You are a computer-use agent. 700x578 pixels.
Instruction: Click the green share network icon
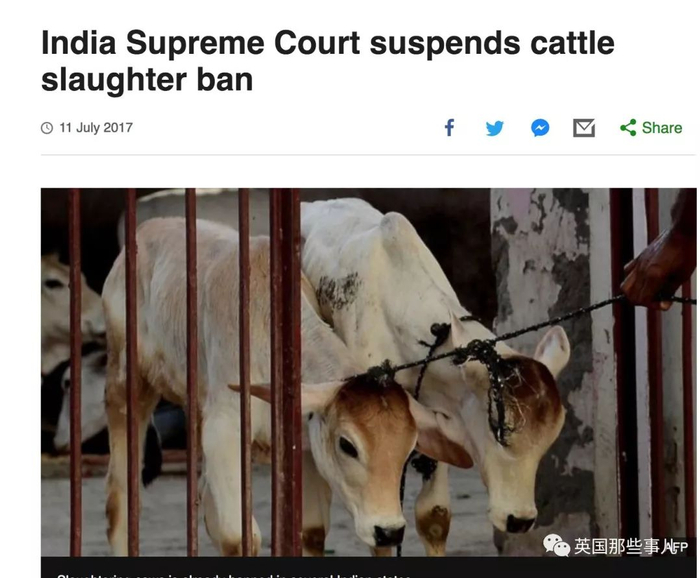click(628, 128)
